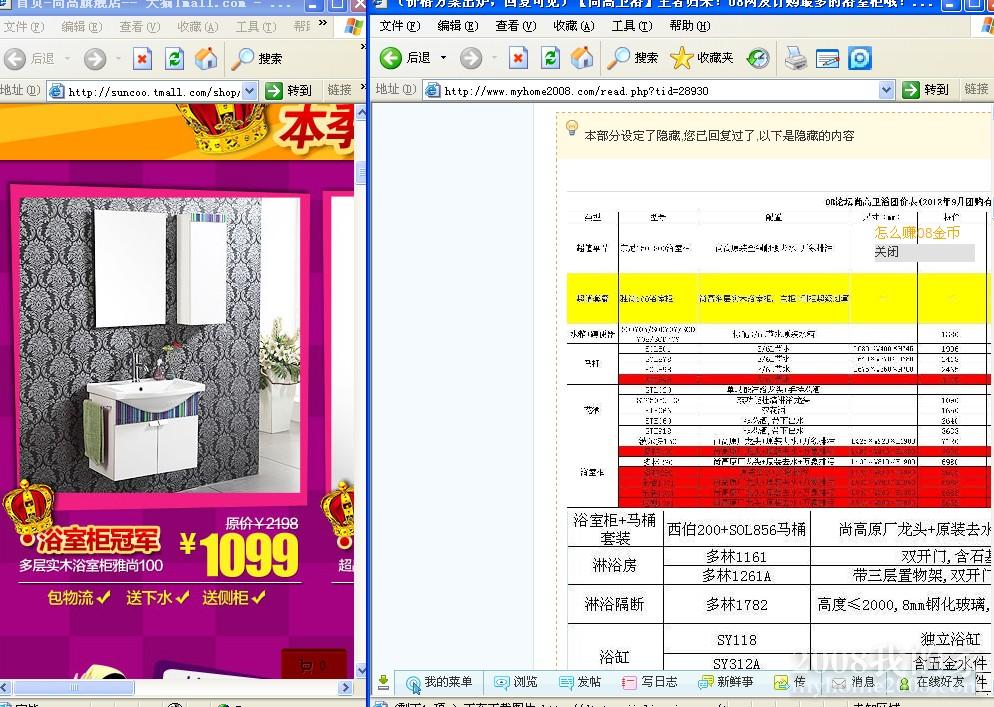Open browsing history clock icon
This screenshot has width=994, height=707.
[758, 58]
